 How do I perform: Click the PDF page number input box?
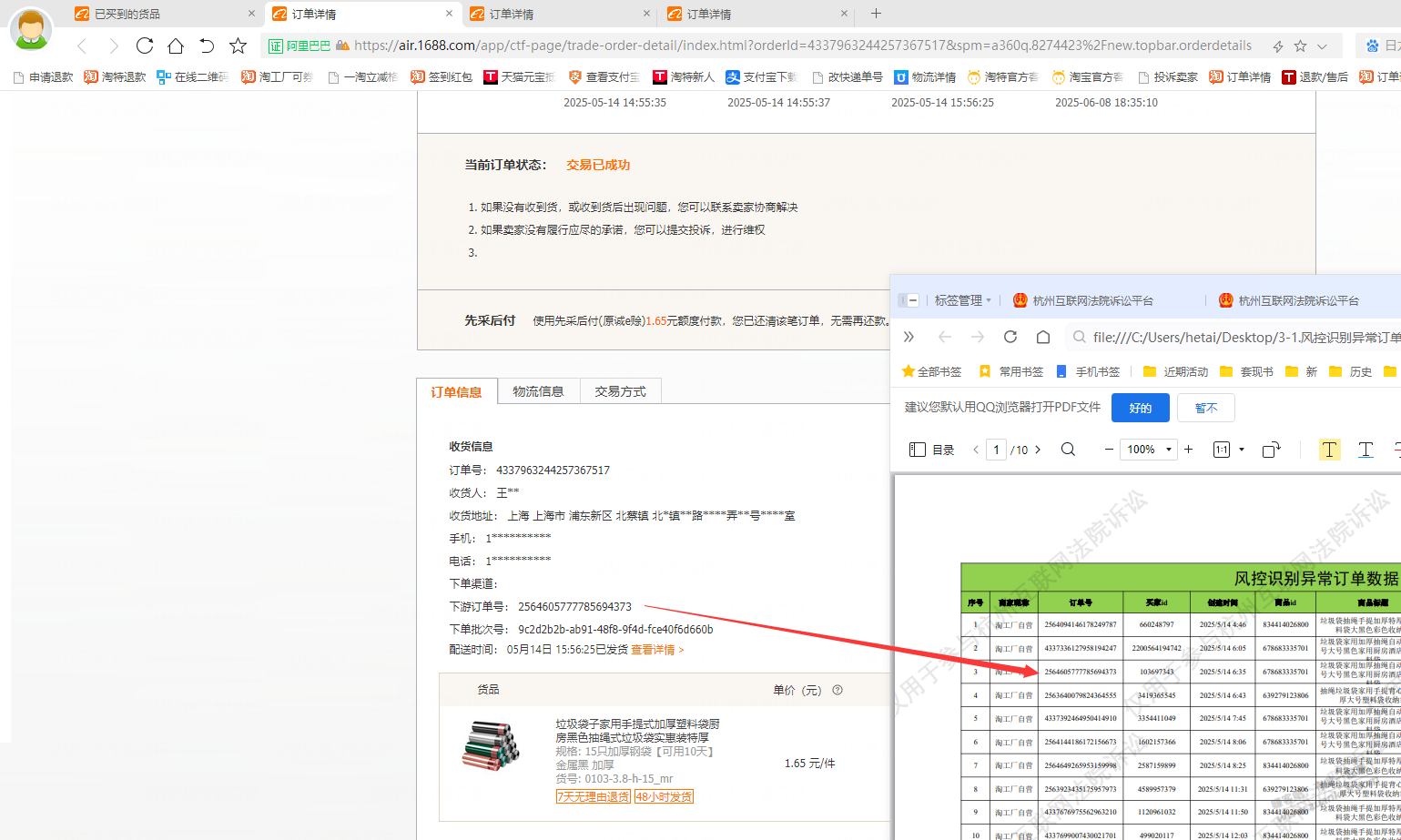click(997, 450)
